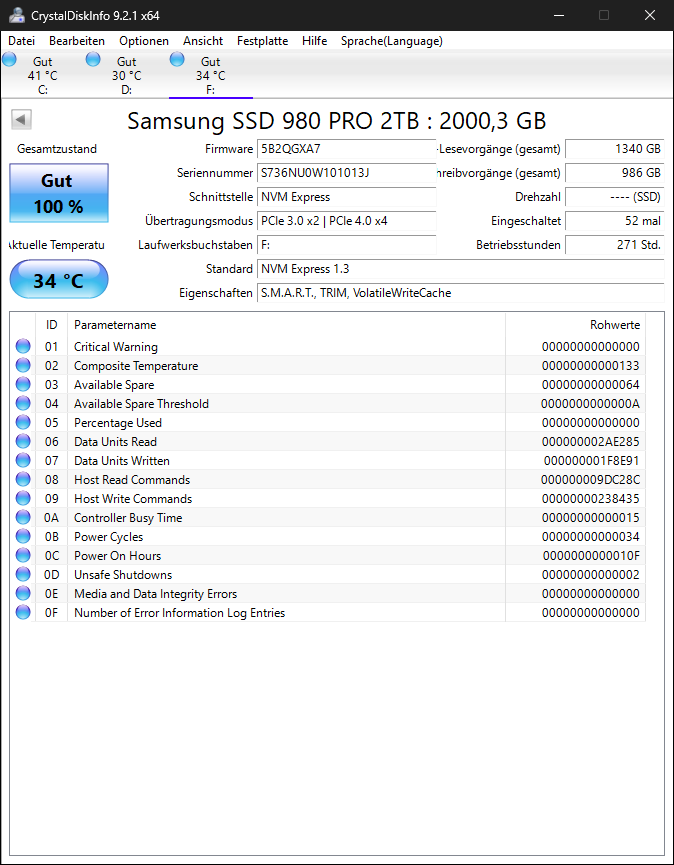Select the Critical Warning parameter name
The width and height of the screenshot is (674, 865).
click(x=116, y=347)
